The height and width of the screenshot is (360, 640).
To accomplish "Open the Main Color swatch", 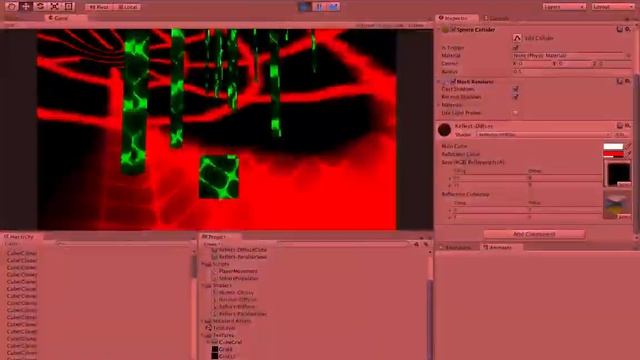I will click(x=613, y=147).
